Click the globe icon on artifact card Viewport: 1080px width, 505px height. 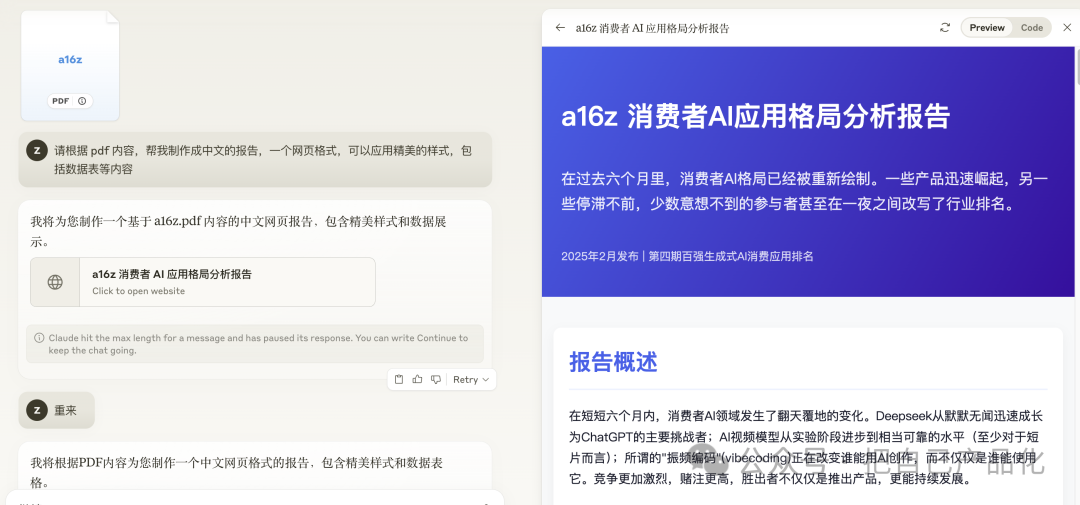pos(55,282)
